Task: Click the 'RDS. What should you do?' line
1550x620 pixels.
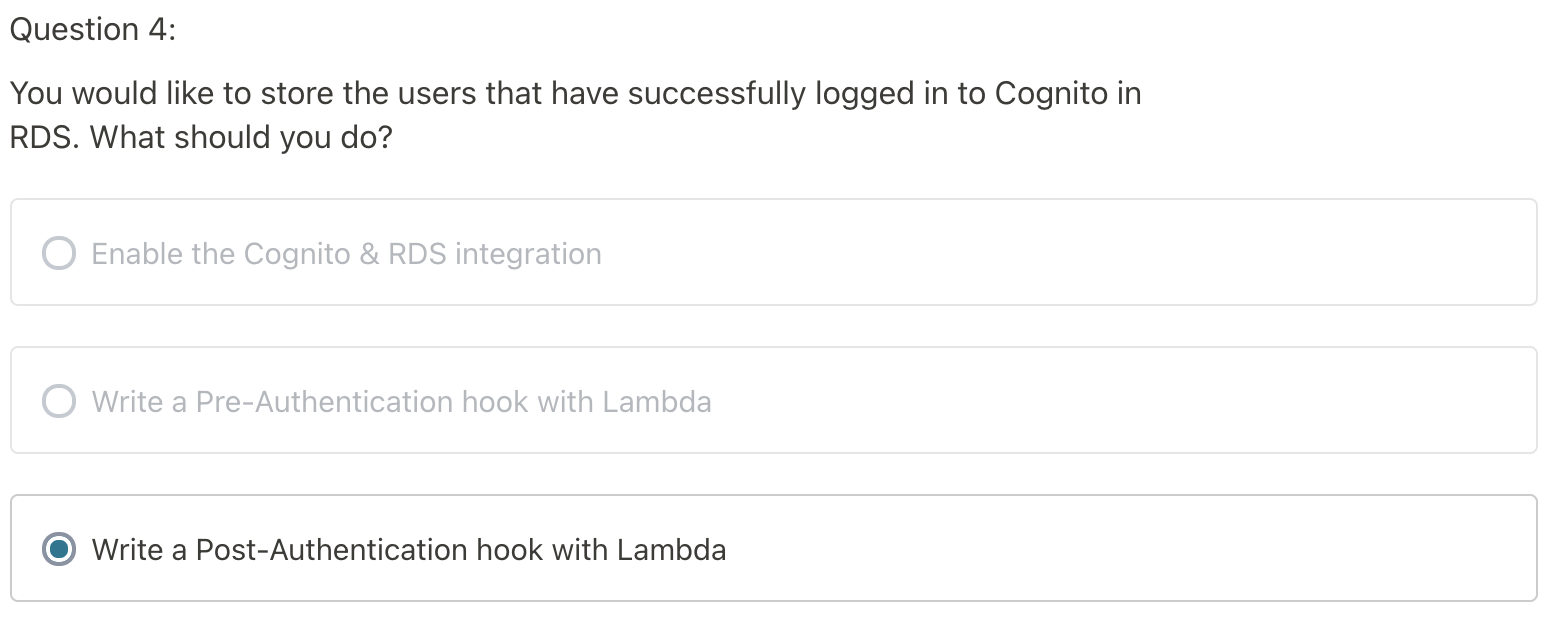Action: pos(201,137)
